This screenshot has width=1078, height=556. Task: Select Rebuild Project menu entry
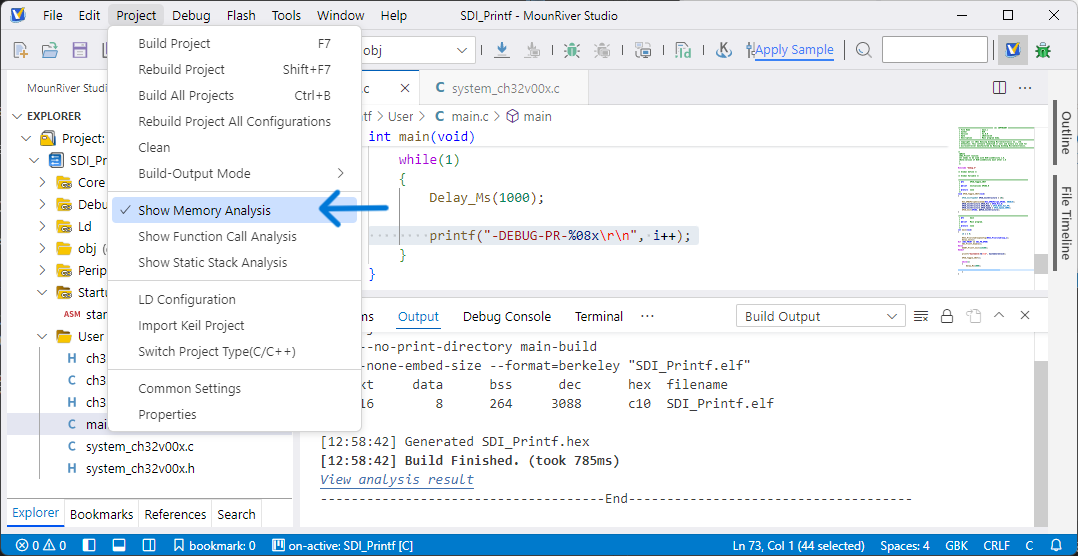234,69
